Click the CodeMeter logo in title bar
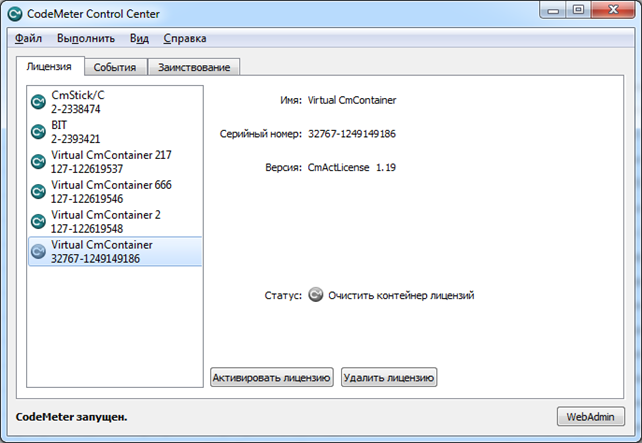This screenshot has height=443, width=642. pos(15,14)
